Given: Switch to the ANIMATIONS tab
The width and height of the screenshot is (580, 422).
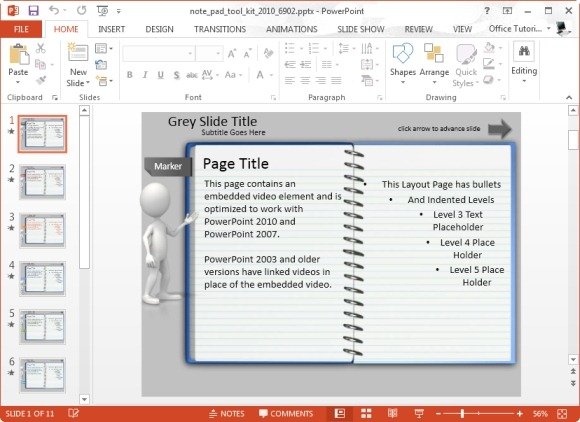Looking at the screenshot, I should pos(291,29).
